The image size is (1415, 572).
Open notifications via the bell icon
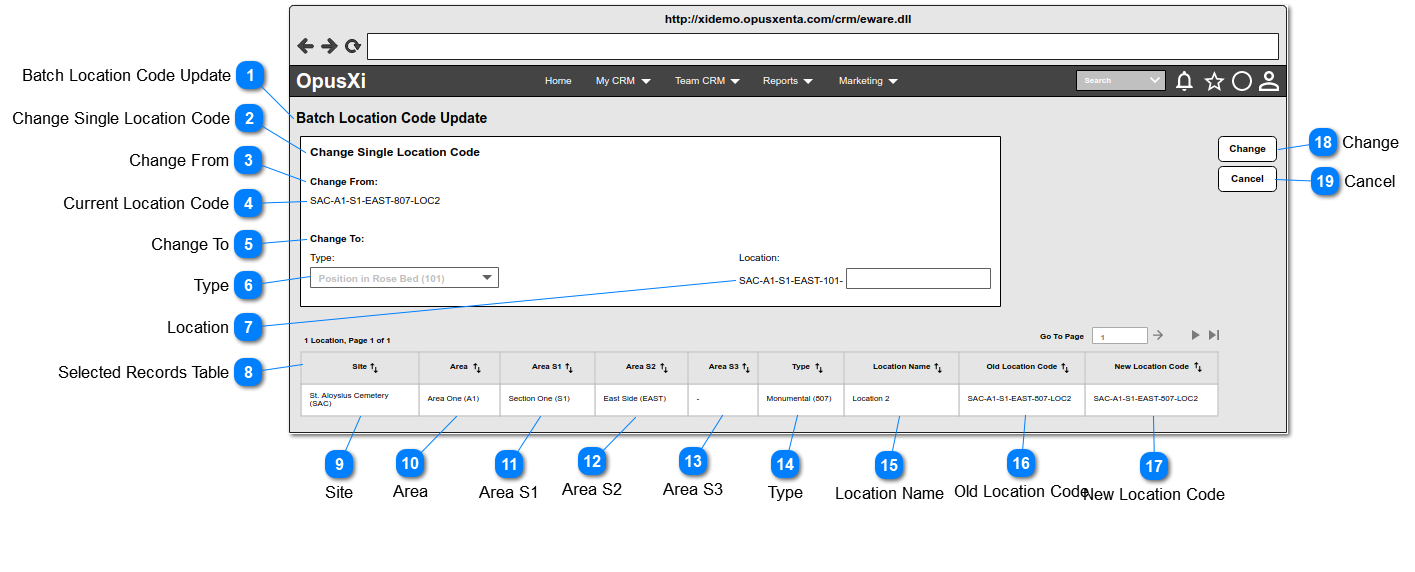[1184, 81]
